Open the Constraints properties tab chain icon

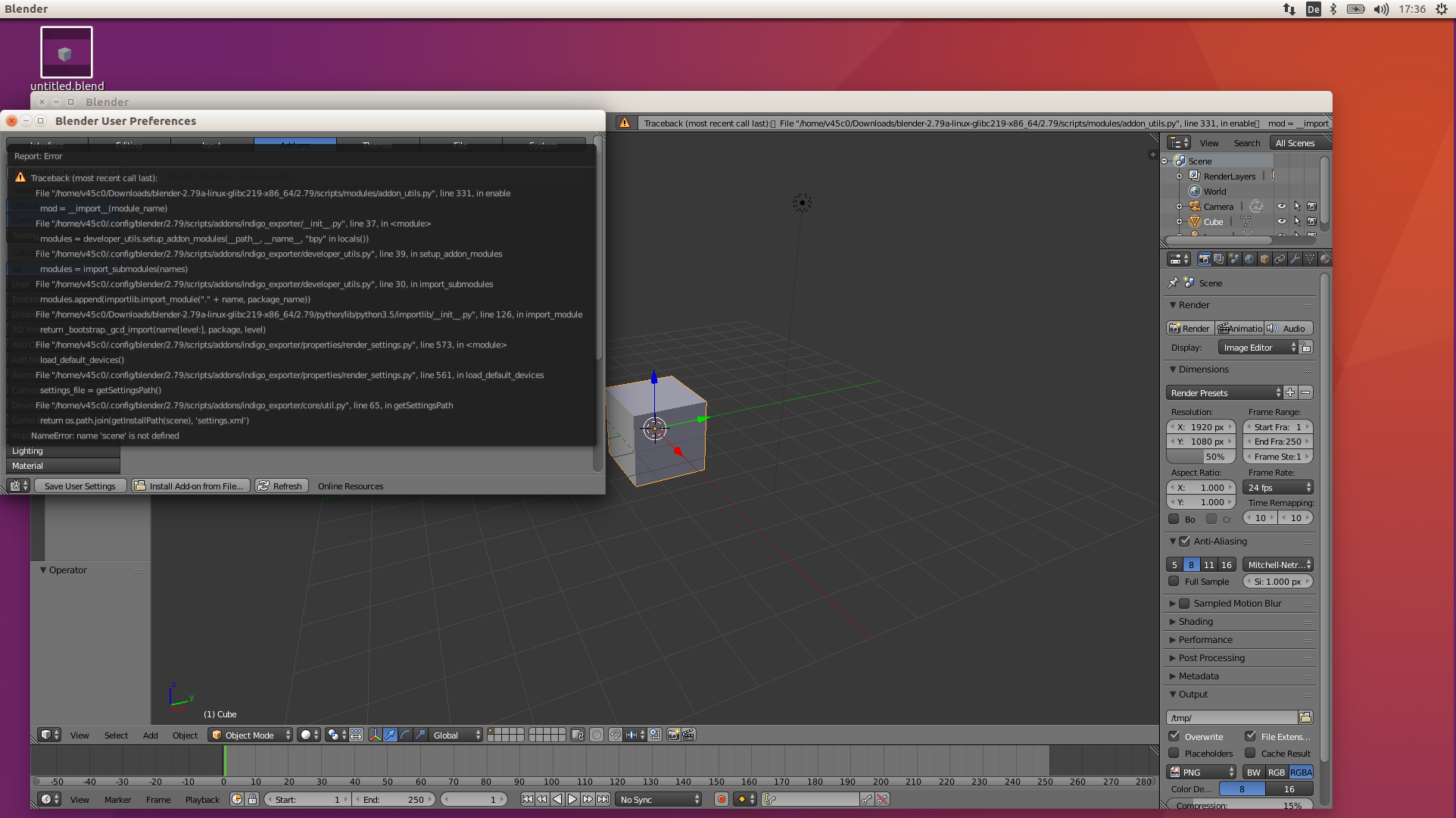(1280, 259)
